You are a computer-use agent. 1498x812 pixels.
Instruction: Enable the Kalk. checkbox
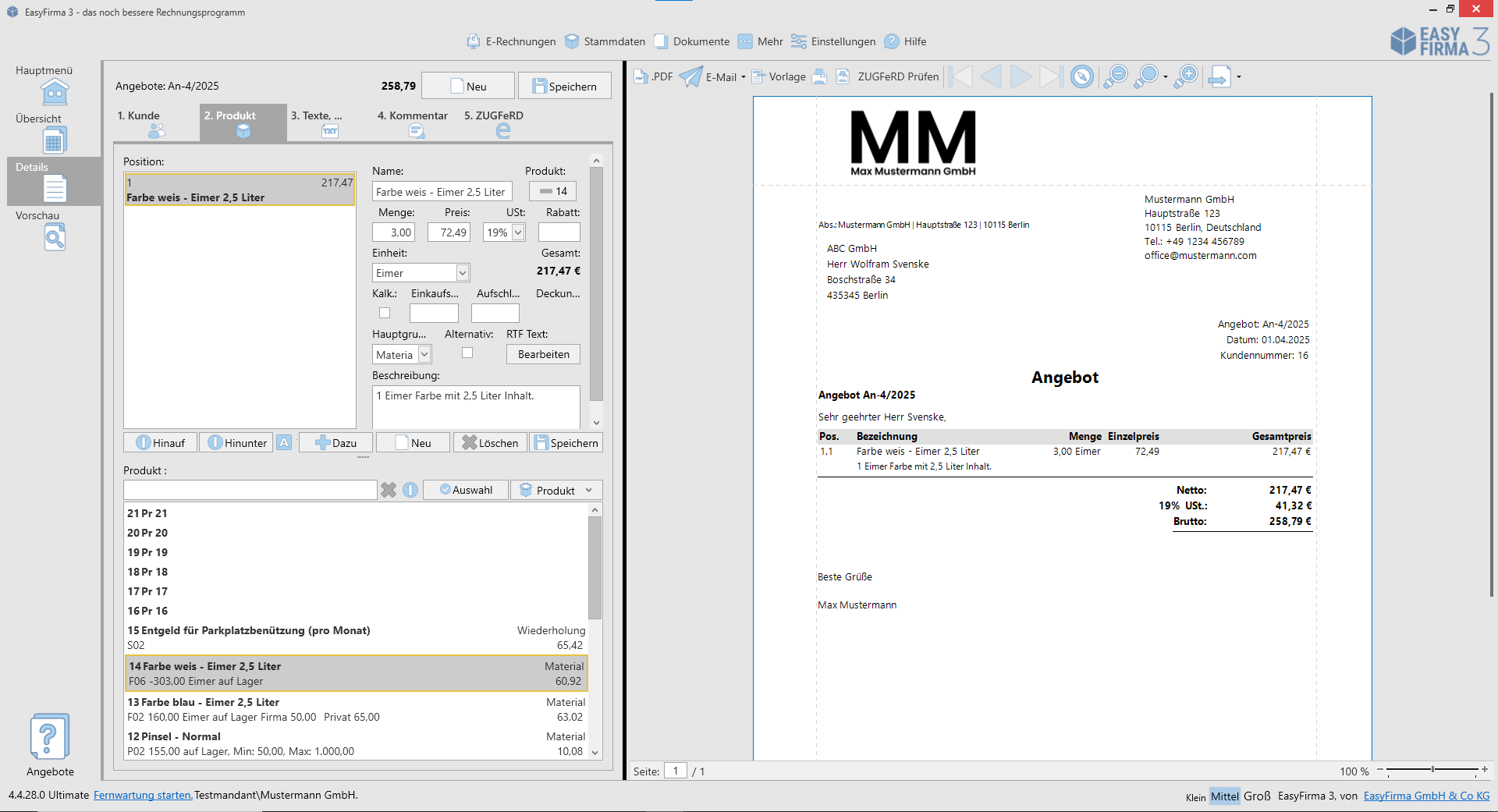385,313
